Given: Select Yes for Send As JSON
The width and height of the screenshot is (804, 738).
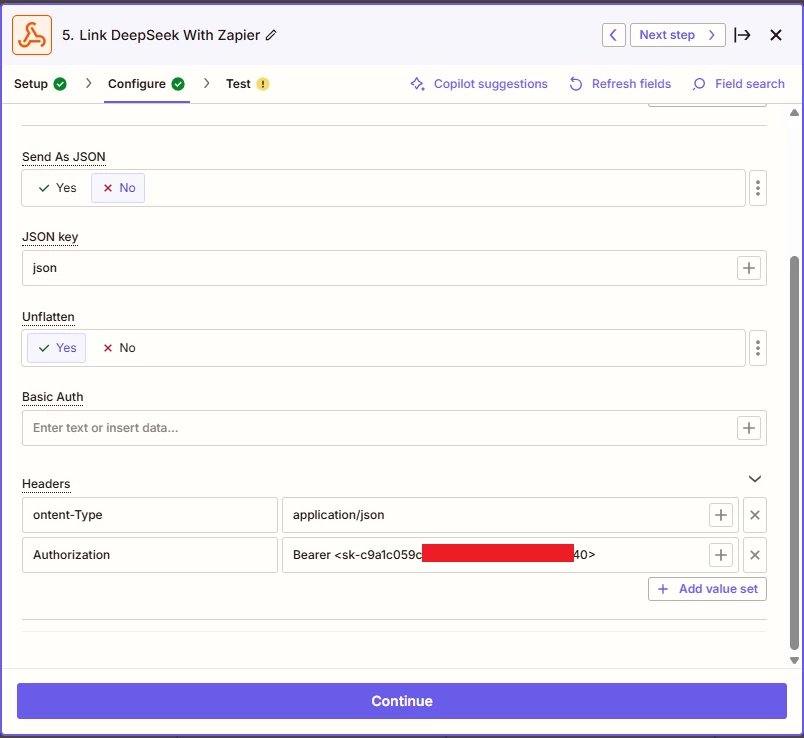Looking at the screenshot, I should 57,188.
